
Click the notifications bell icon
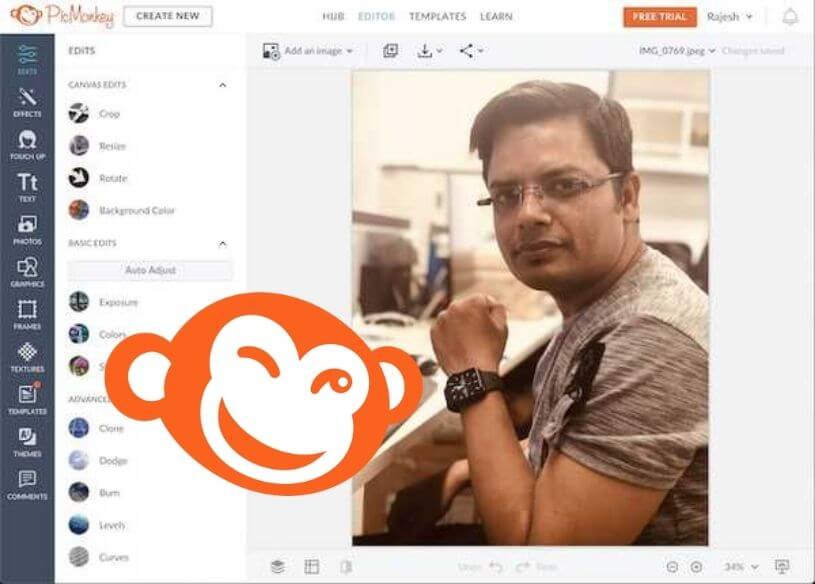click(790, 17)
